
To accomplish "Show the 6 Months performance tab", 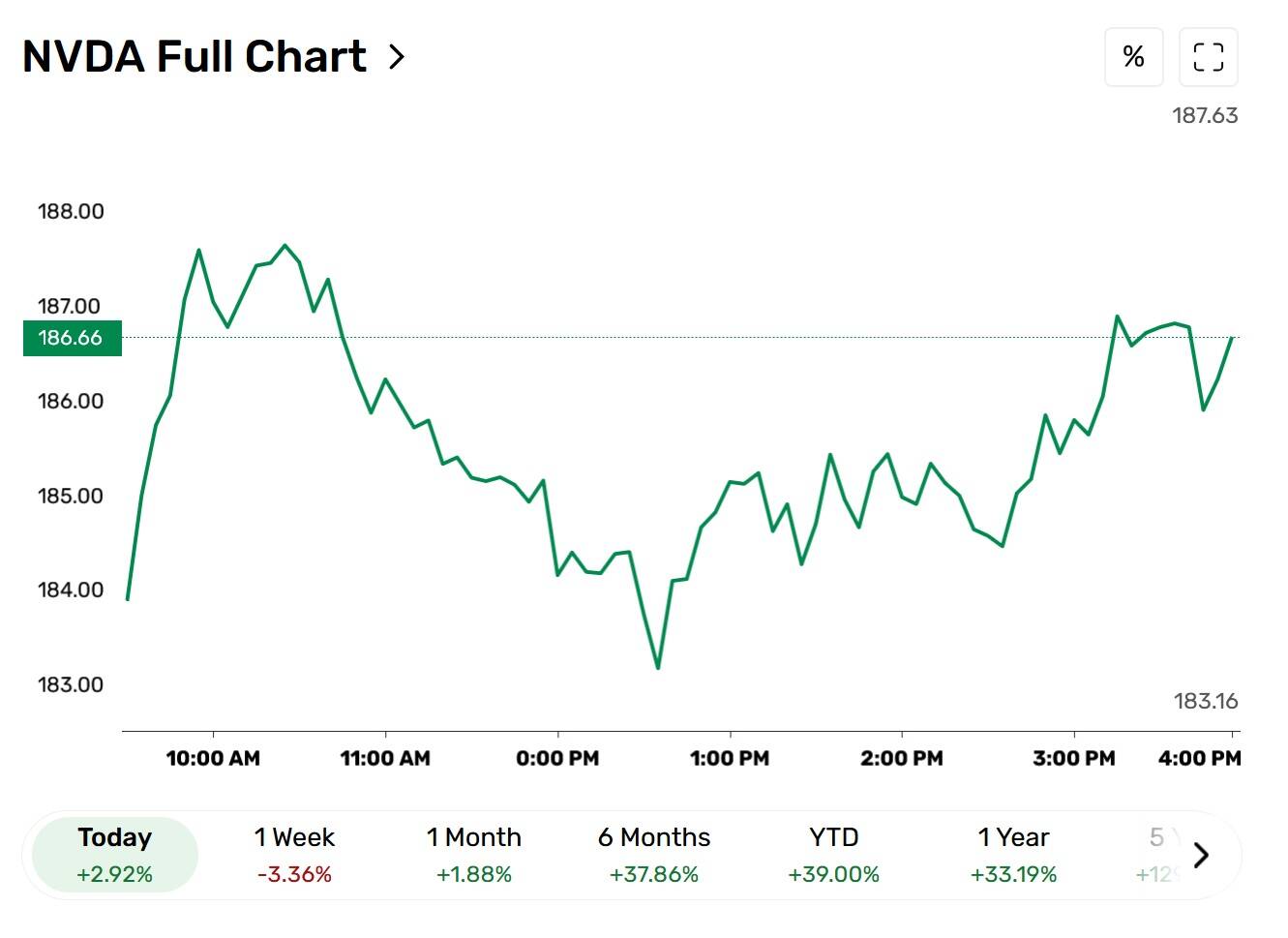I will (x=654, y=855).
